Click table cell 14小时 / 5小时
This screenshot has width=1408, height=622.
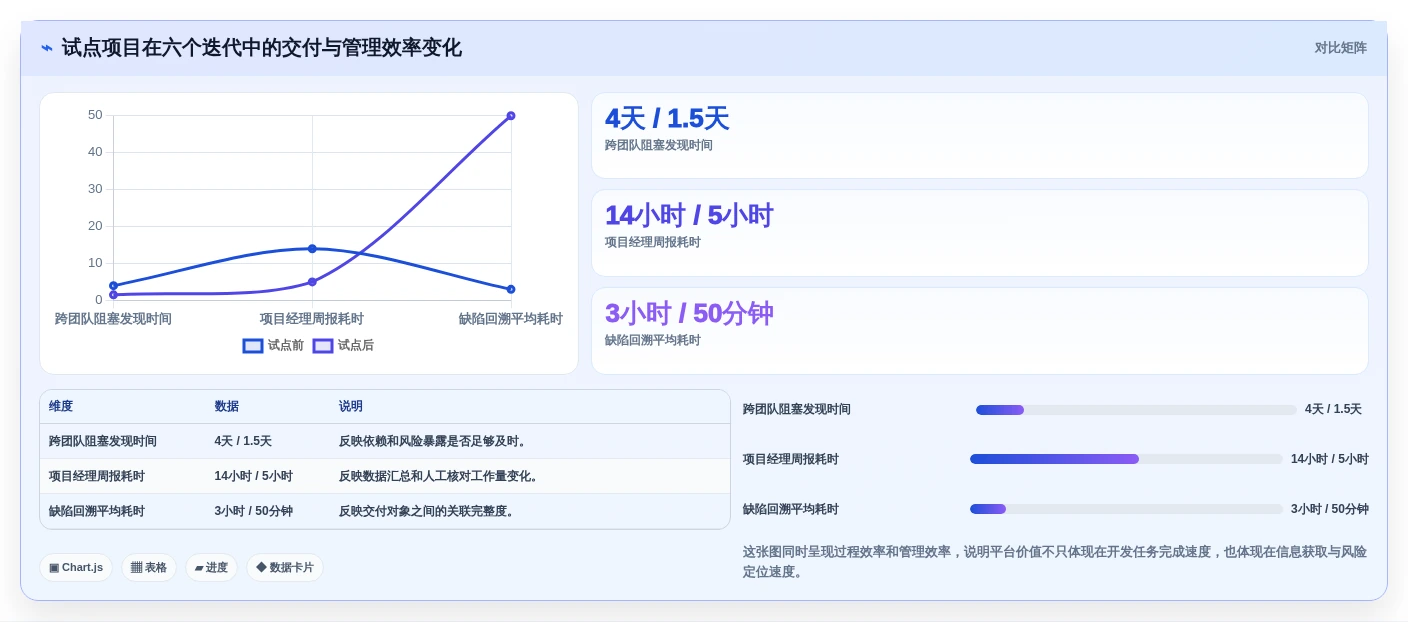pos(254,476)
